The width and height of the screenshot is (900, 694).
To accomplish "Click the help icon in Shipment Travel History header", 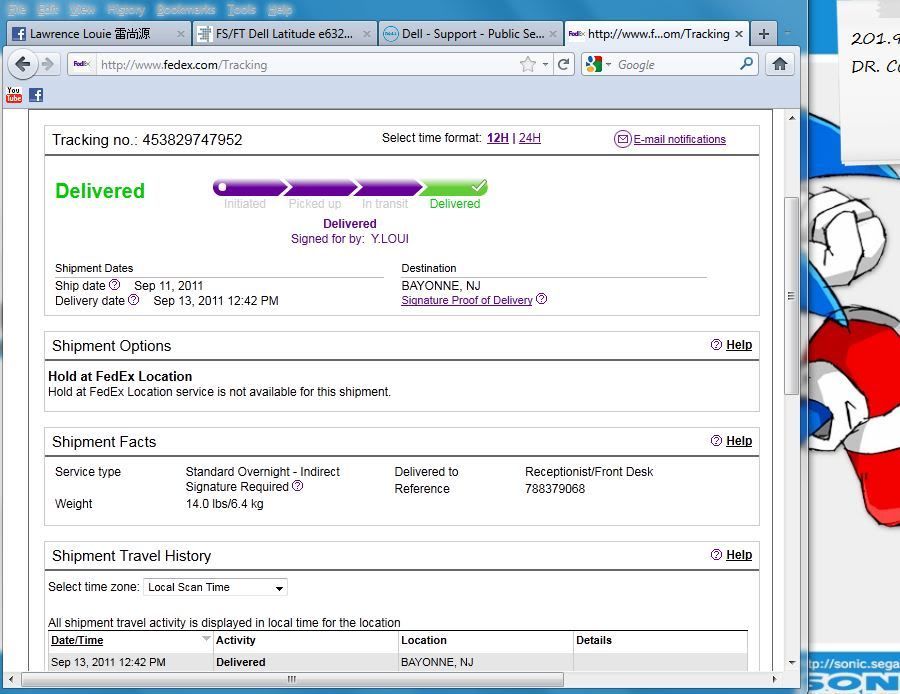I will (x=716, y=555).
